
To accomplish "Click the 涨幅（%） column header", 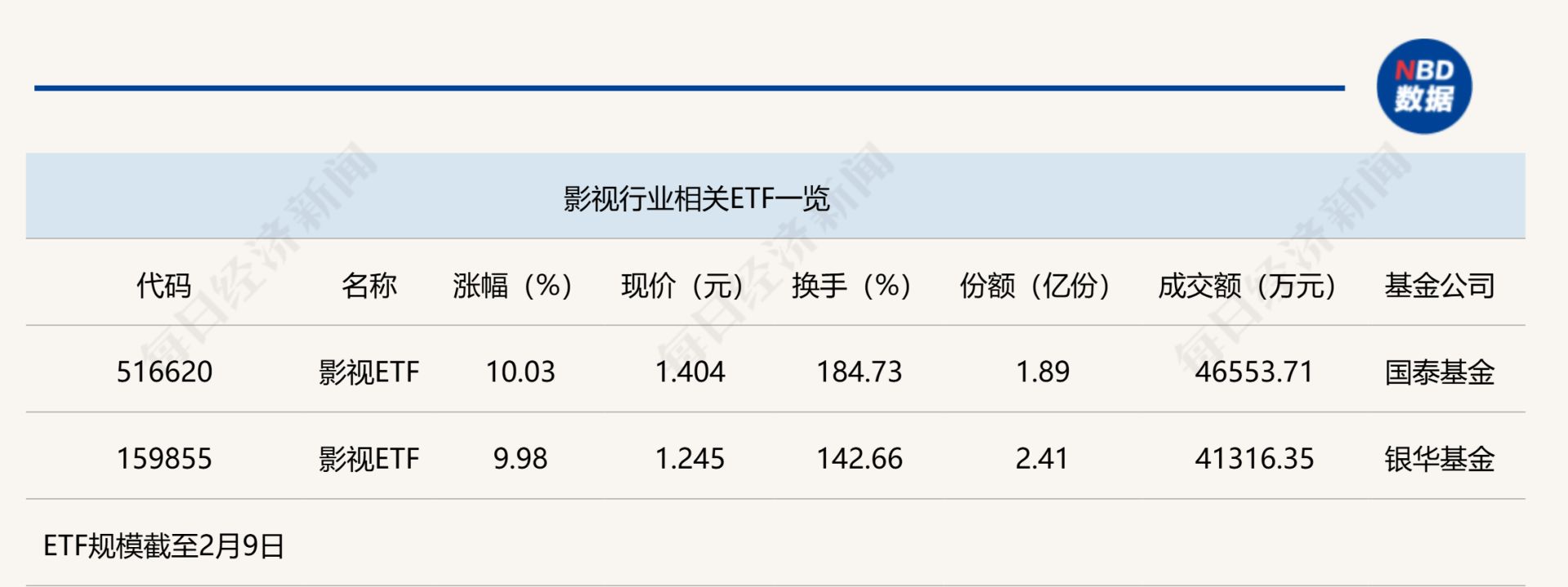I will coord(512,286).
